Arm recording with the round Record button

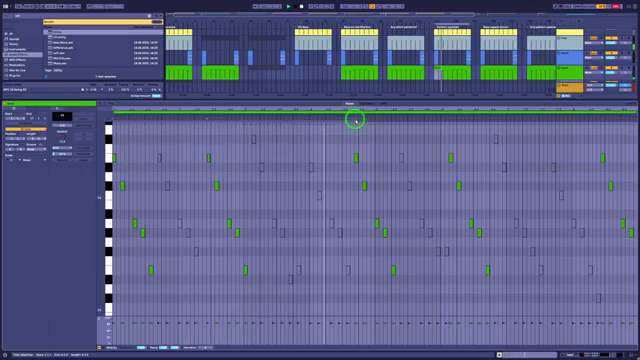point(302,7)
